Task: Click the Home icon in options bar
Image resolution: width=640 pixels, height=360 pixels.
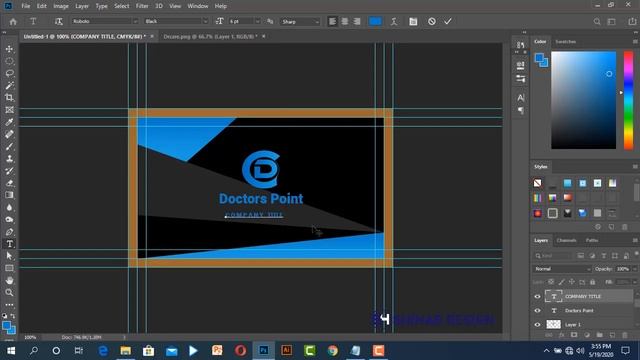Action: [13, 22]
